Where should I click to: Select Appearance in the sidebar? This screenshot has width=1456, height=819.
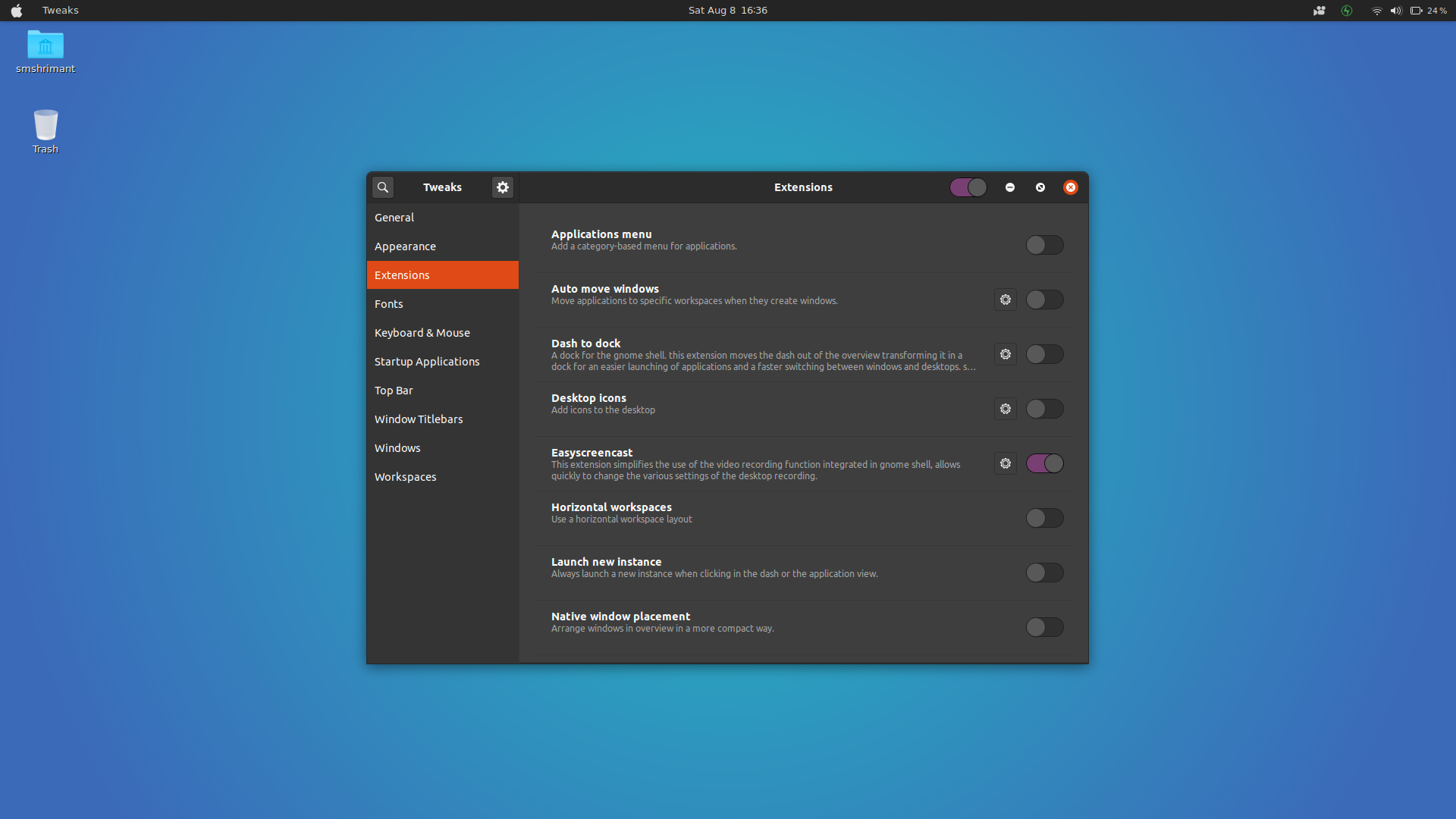[443, 246]
